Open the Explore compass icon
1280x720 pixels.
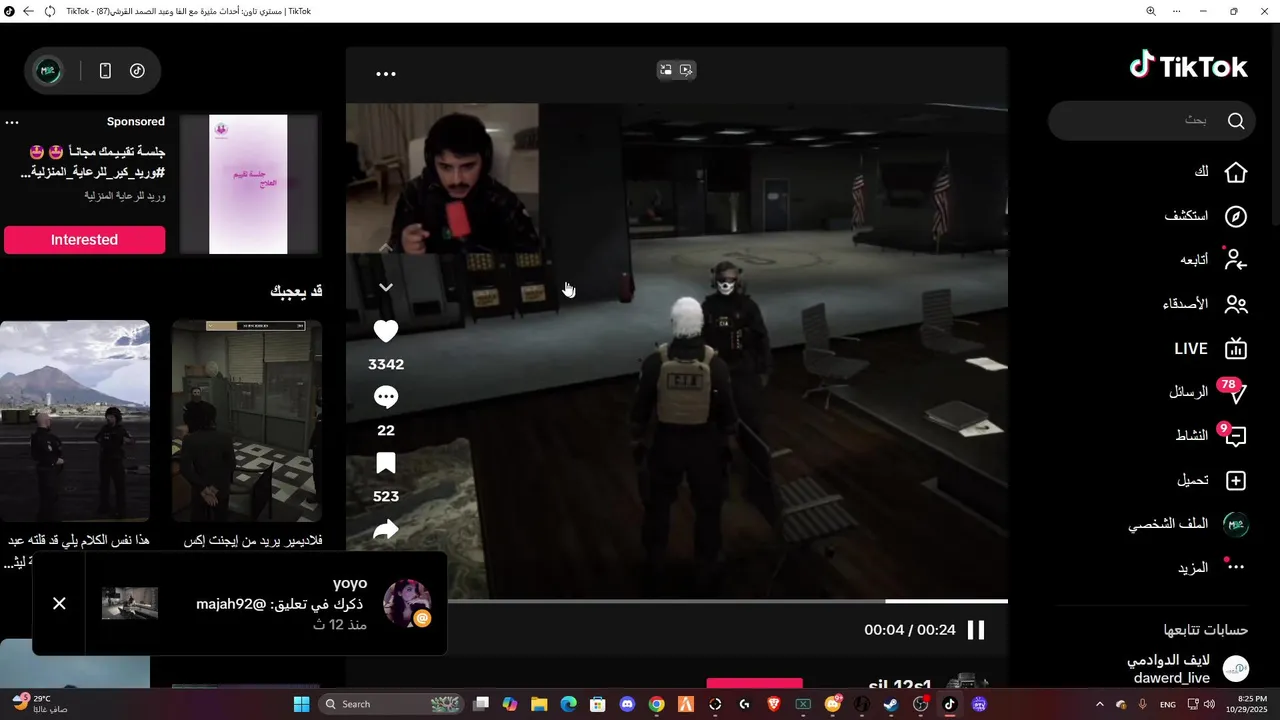click(1236, 216)
